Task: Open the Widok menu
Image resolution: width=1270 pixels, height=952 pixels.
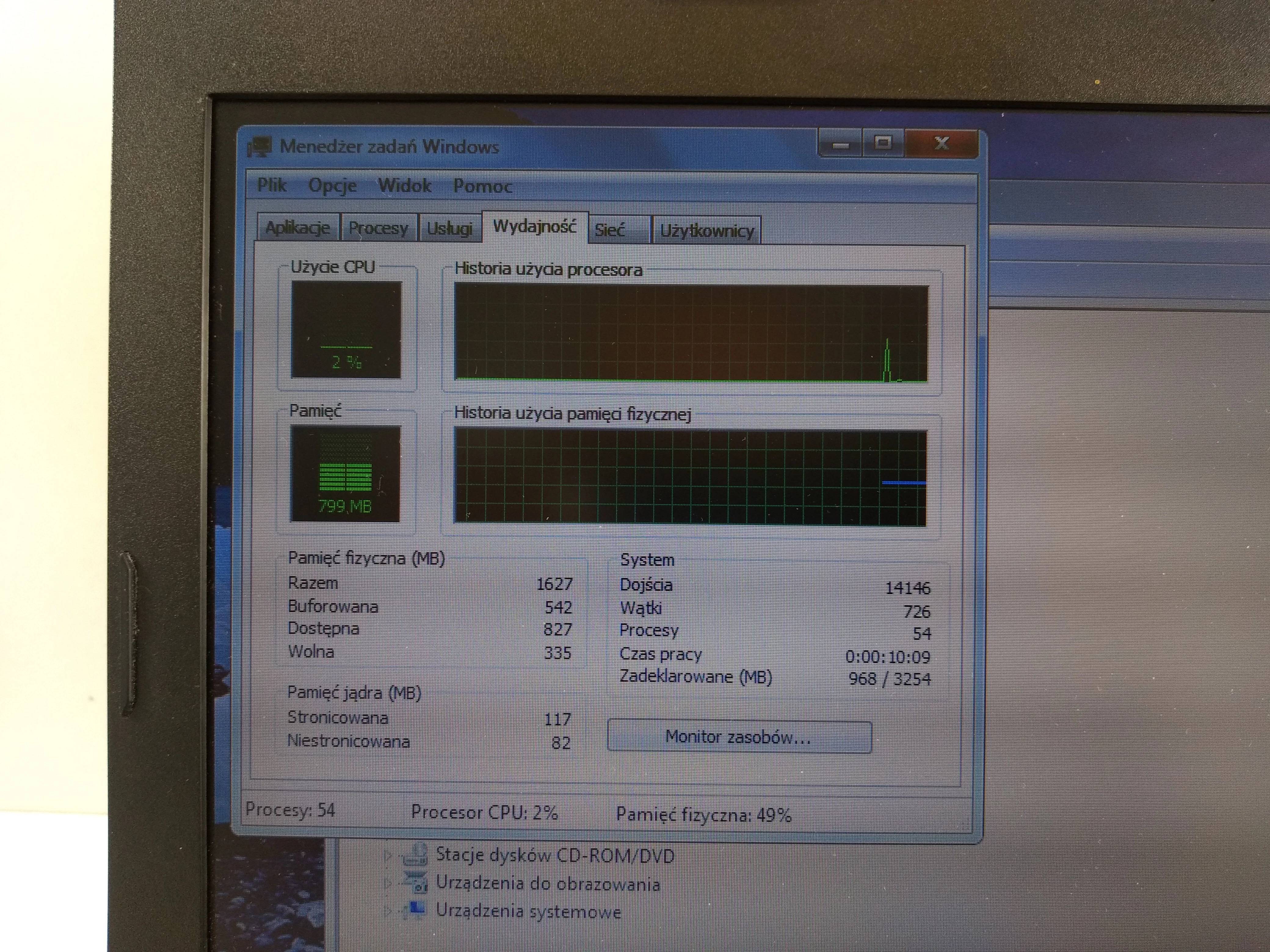Action: pos(404,185)
